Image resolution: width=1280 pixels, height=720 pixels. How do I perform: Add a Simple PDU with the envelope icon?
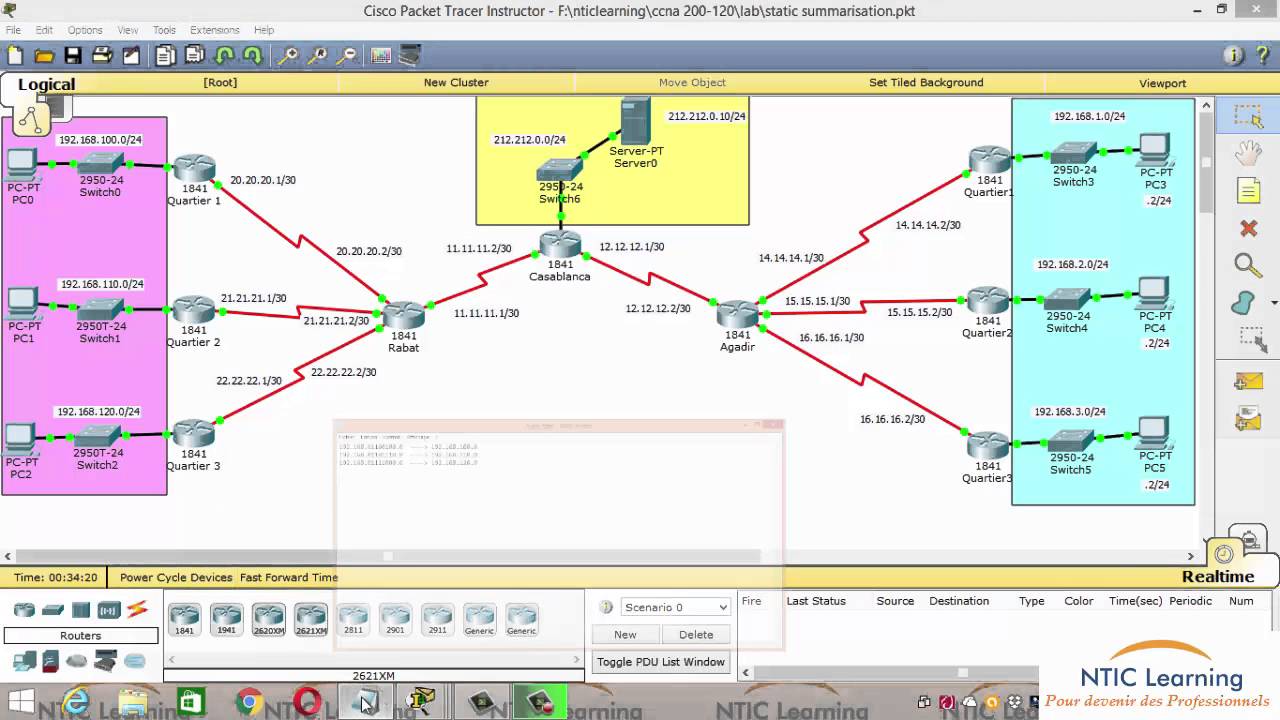coord(1248,381)
